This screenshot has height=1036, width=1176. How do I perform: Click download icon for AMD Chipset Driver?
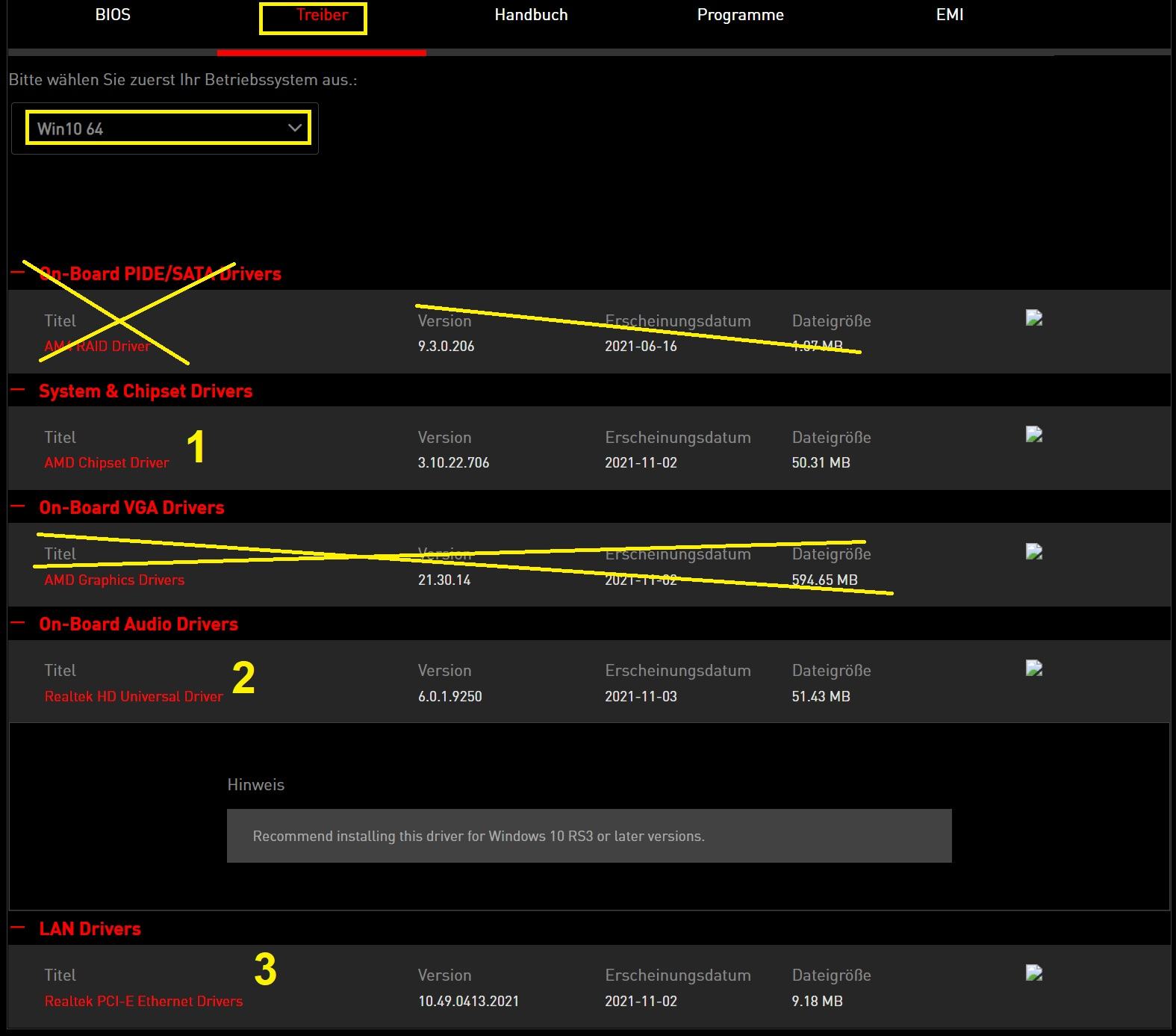click(x=1034, y=435)
